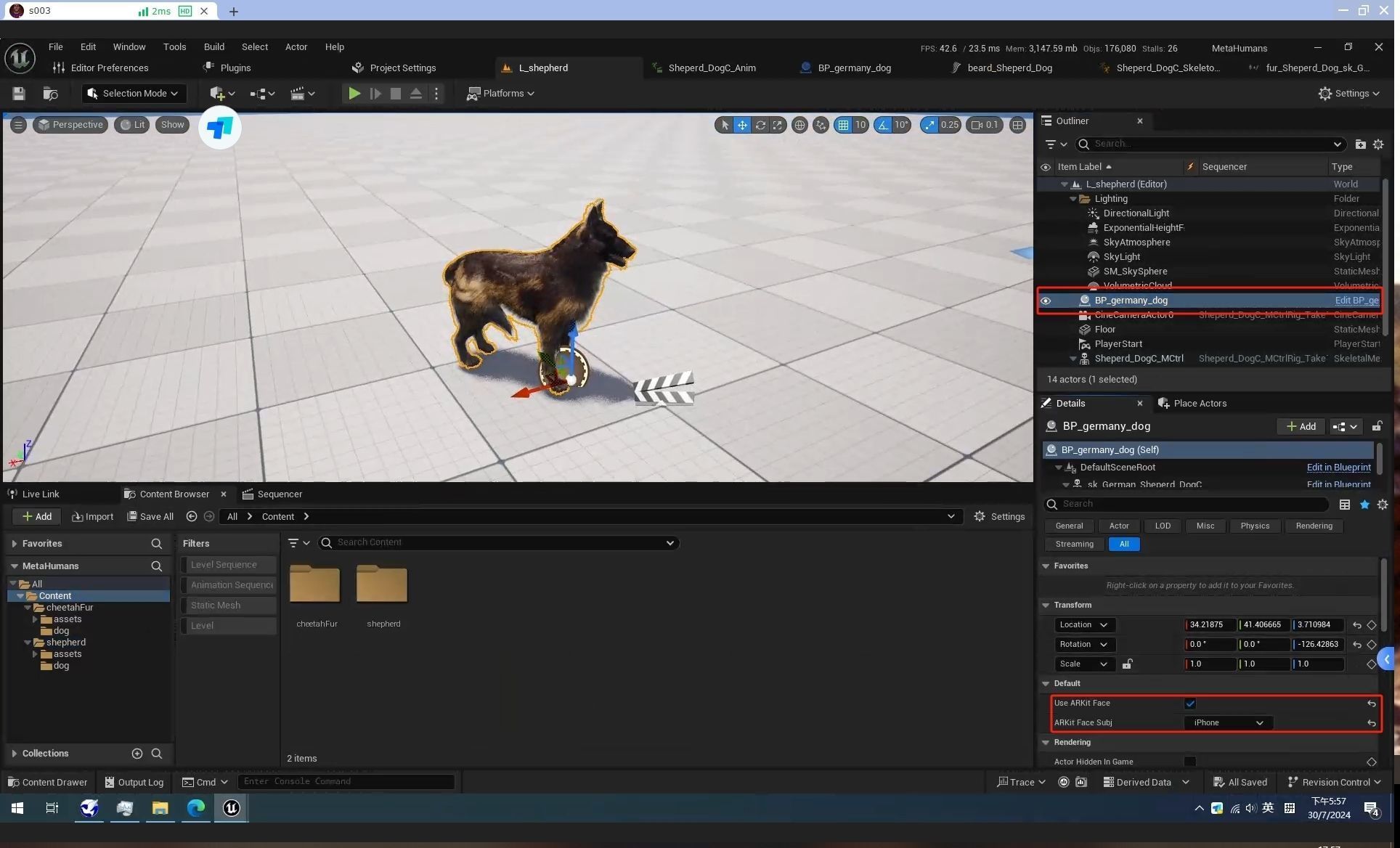Open ARKit Face Subj iPhone dropdown
This screenshot has width=1400, height=848.
pyautogui.click(x=1228, y=723)
